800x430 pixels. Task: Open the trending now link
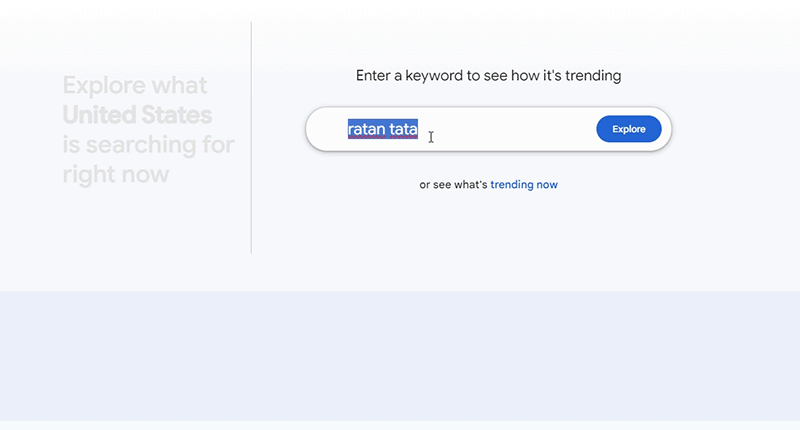pos(524,185)
